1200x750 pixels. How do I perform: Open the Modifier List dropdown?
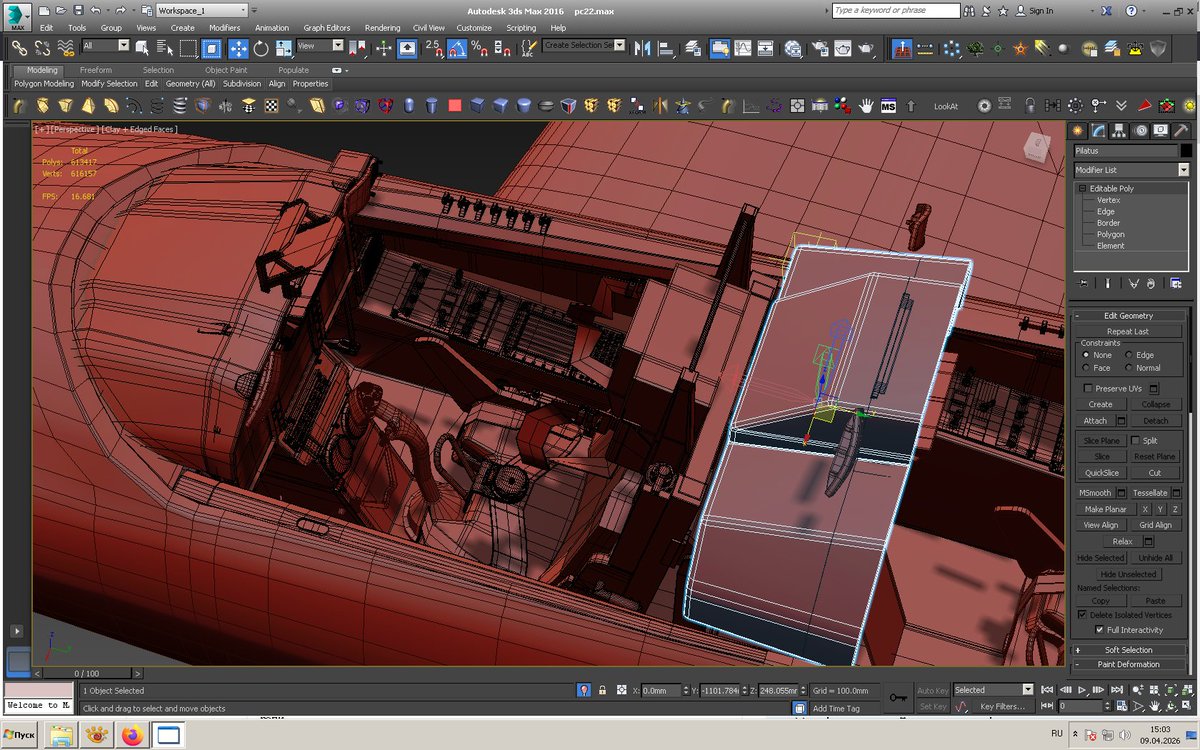point(1132,170)
